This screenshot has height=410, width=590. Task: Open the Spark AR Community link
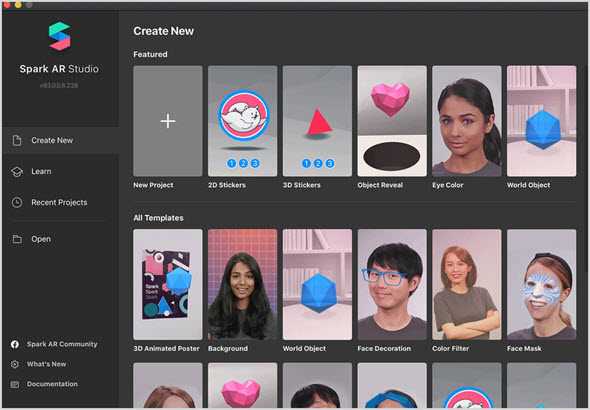pos(62,344)
